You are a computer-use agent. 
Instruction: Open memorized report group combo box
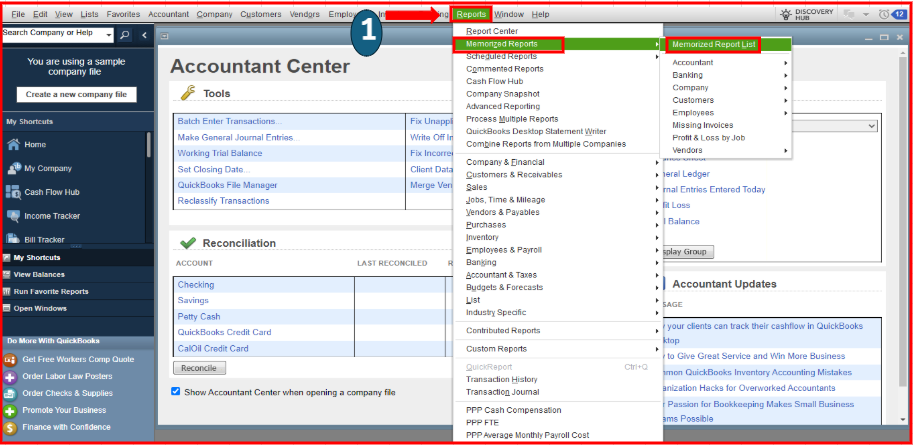click(x=834, y=125)
